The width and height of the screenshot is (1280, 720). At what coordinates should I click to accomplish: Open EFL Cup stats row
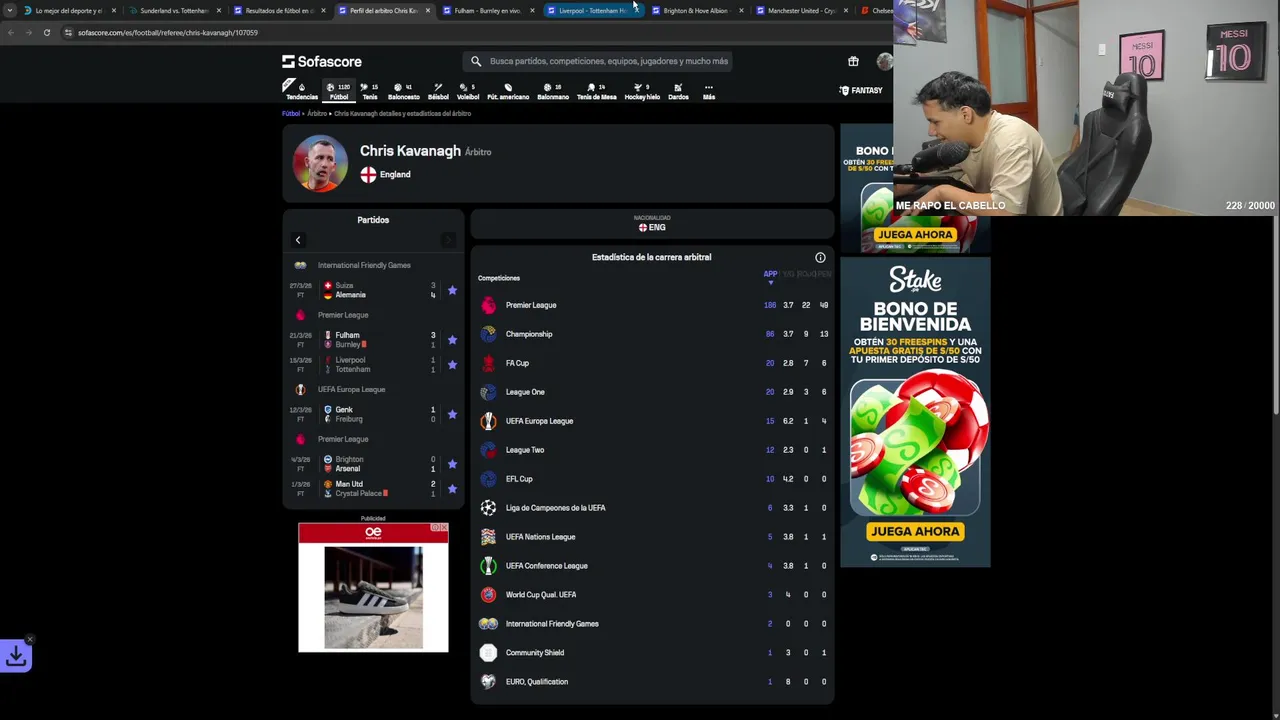[x=652, y=479]
